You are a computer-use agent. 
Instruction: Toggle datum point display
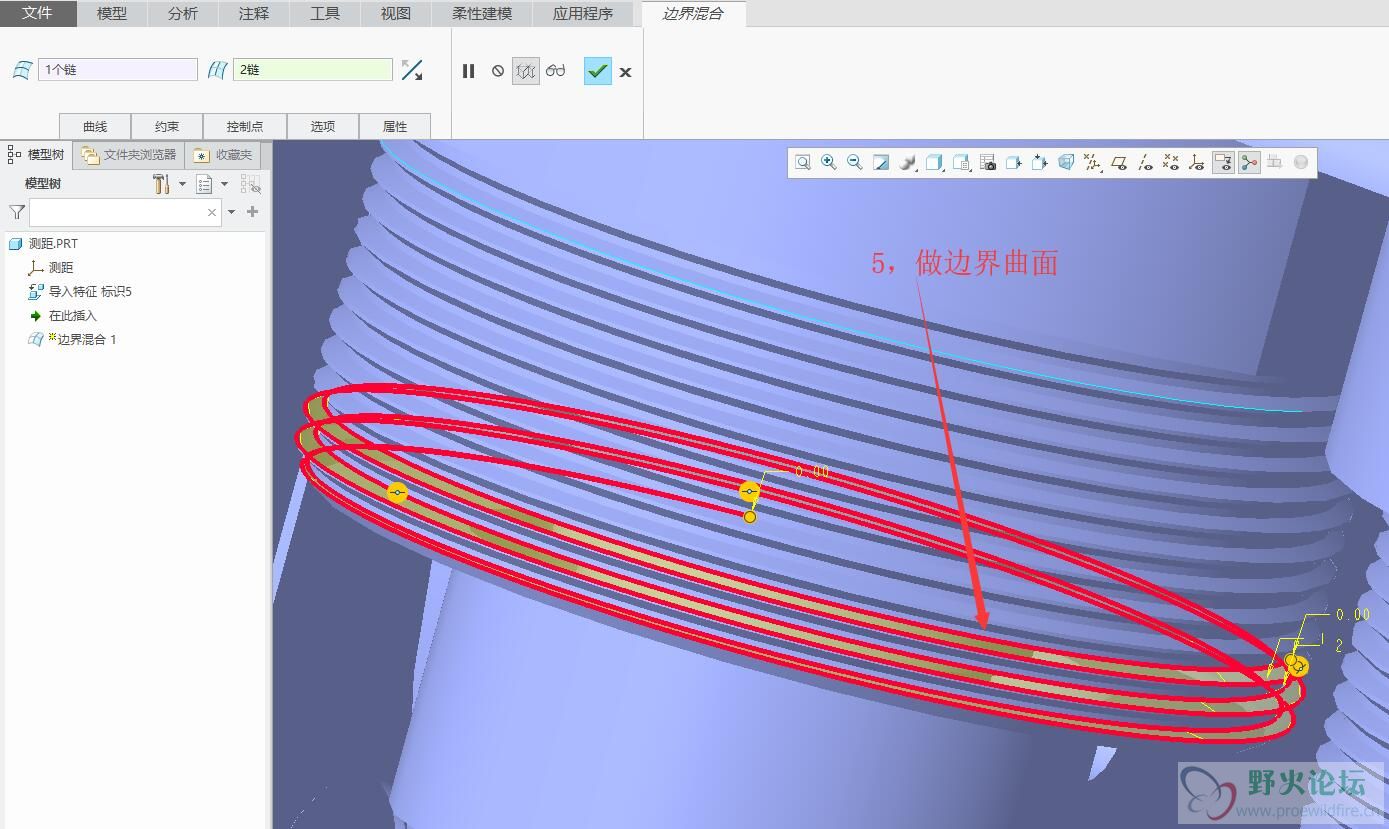tap(1171, 162)
